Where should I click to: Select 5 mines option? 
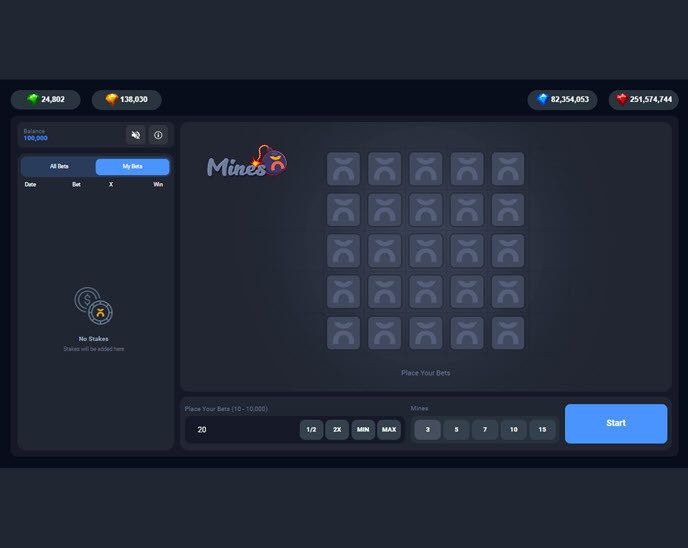pos(457,430)
